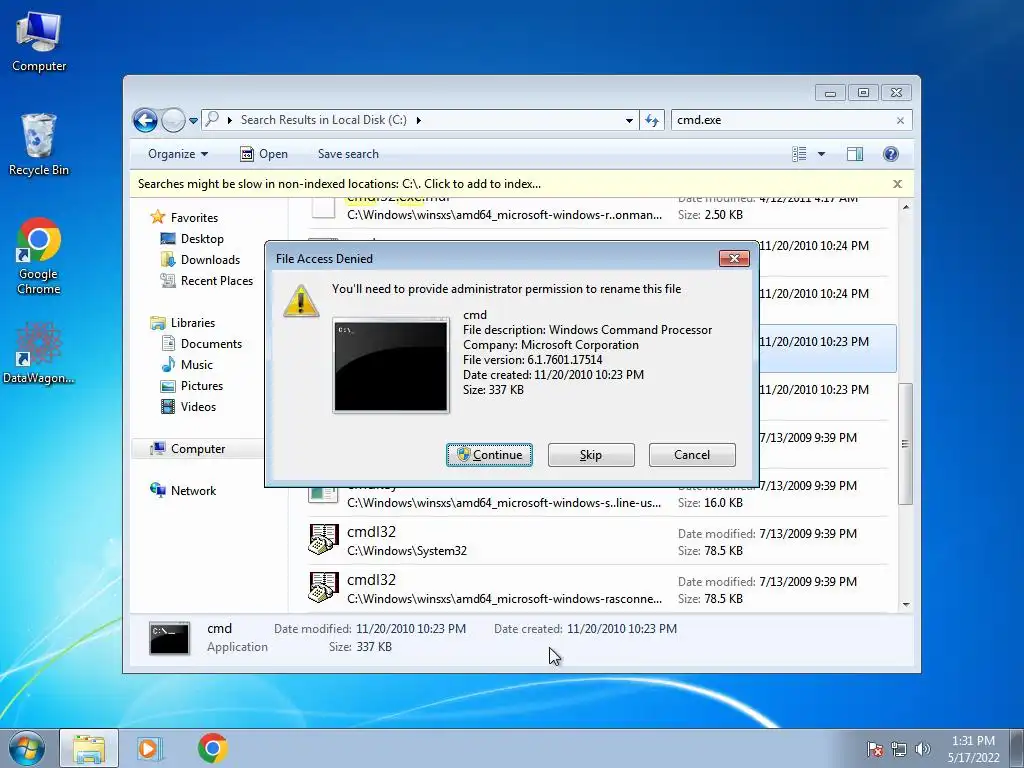Expand the address bar history dropdown
The width and height of the screenshot is (1024, 768).
pyautogui.click(x=629, y=120)
